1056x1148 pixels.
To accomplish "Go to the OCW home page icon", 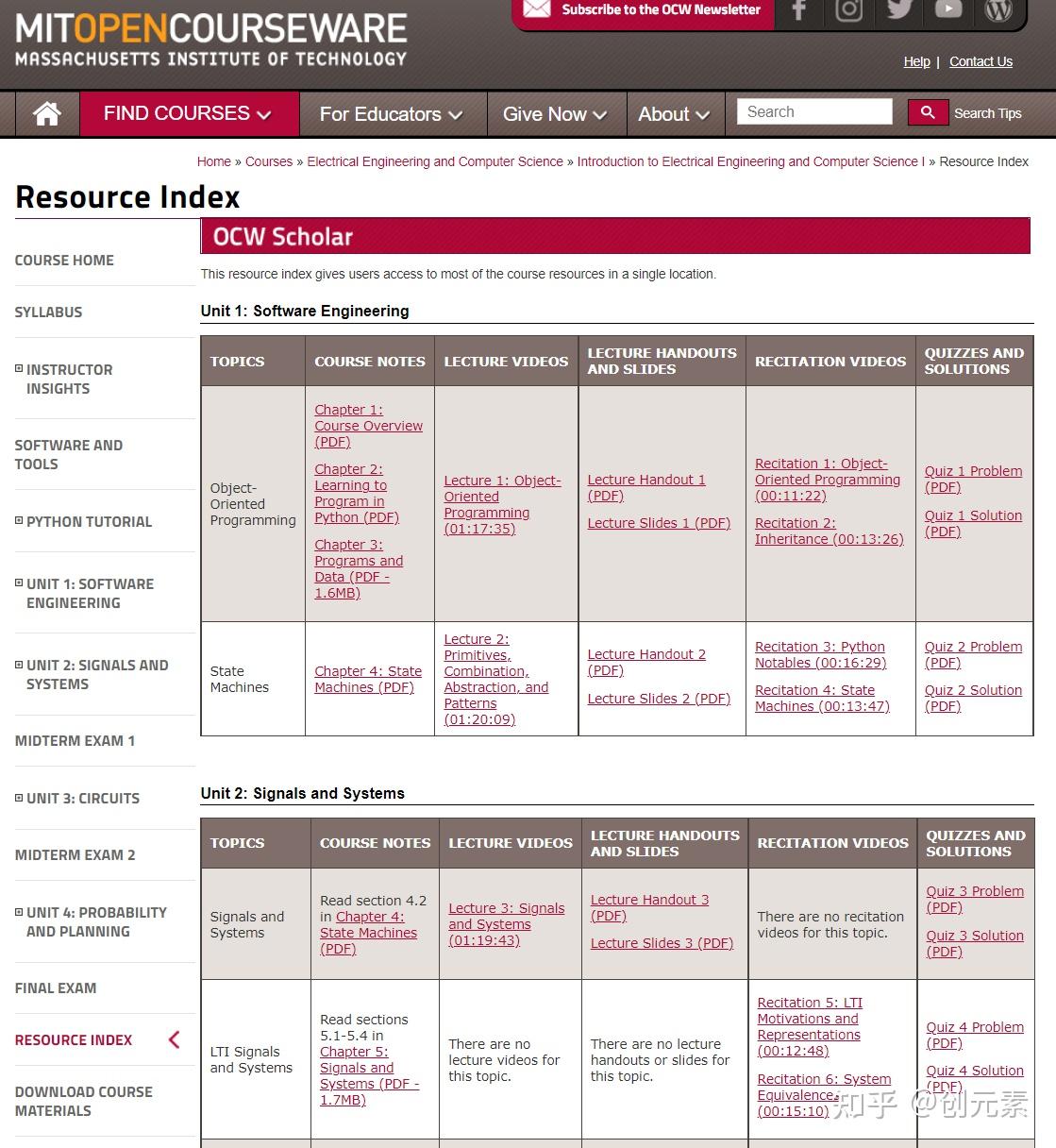I will (46, 114).
